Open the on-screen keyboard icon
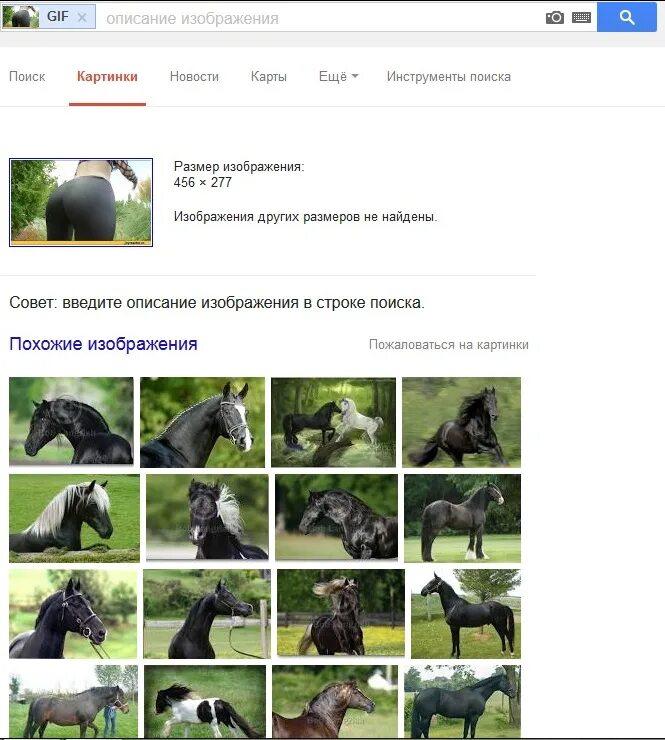 (x=581, y=18)
